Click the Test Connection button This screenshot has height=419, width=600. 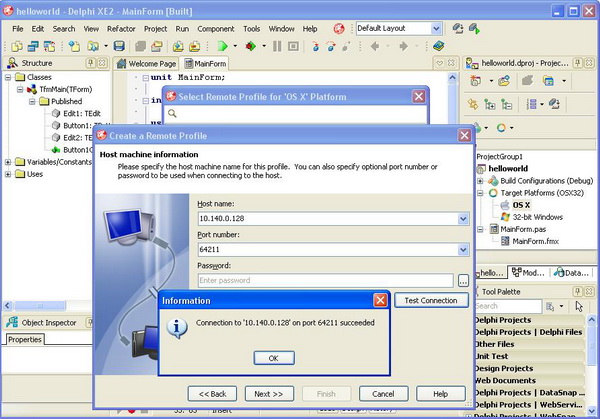(x=431, y=300)
